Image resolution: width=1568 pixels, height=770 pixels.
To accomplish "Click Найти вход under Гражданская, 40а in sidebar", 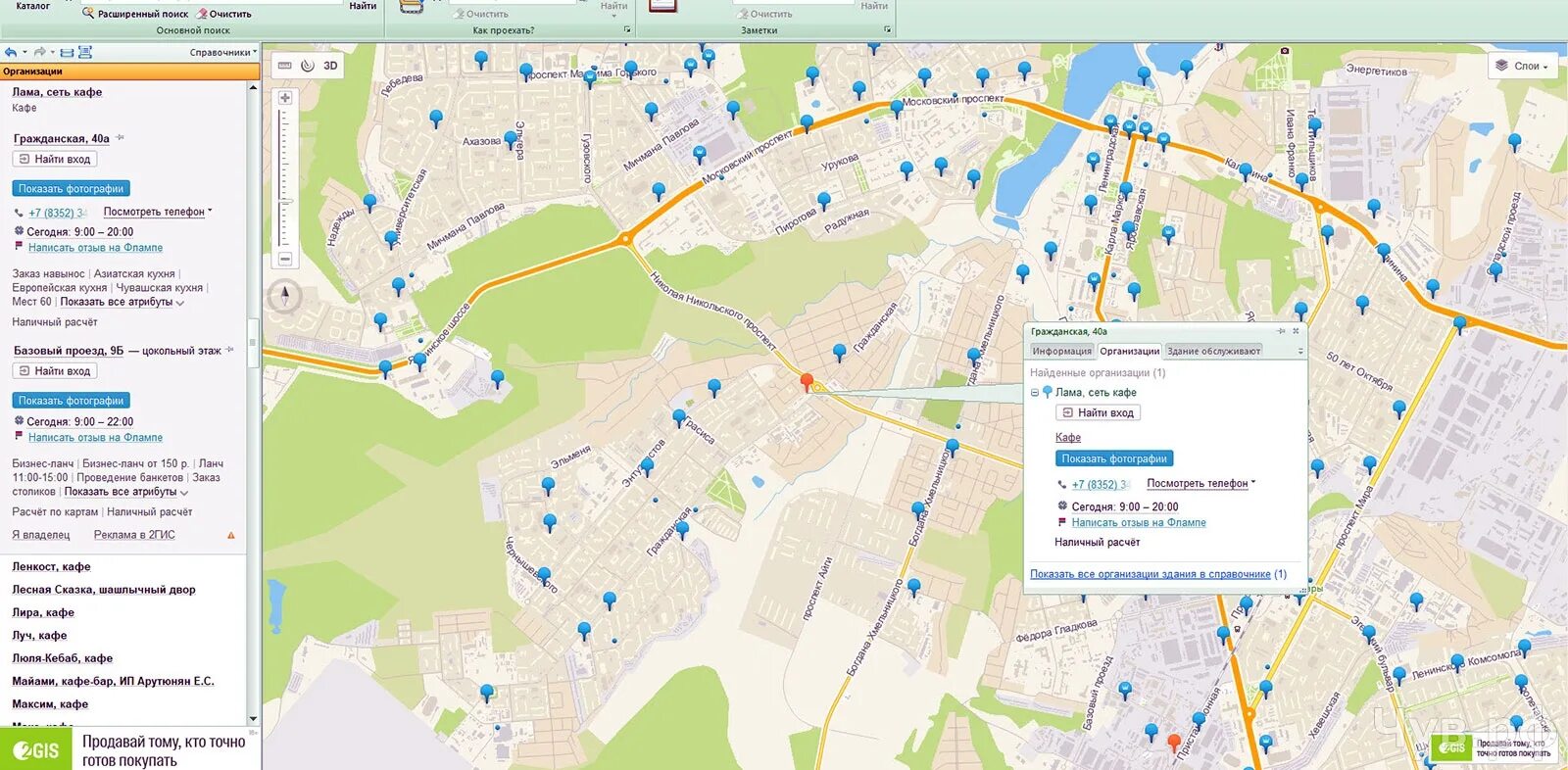I will pyautogui.click(x=55, y=159).
